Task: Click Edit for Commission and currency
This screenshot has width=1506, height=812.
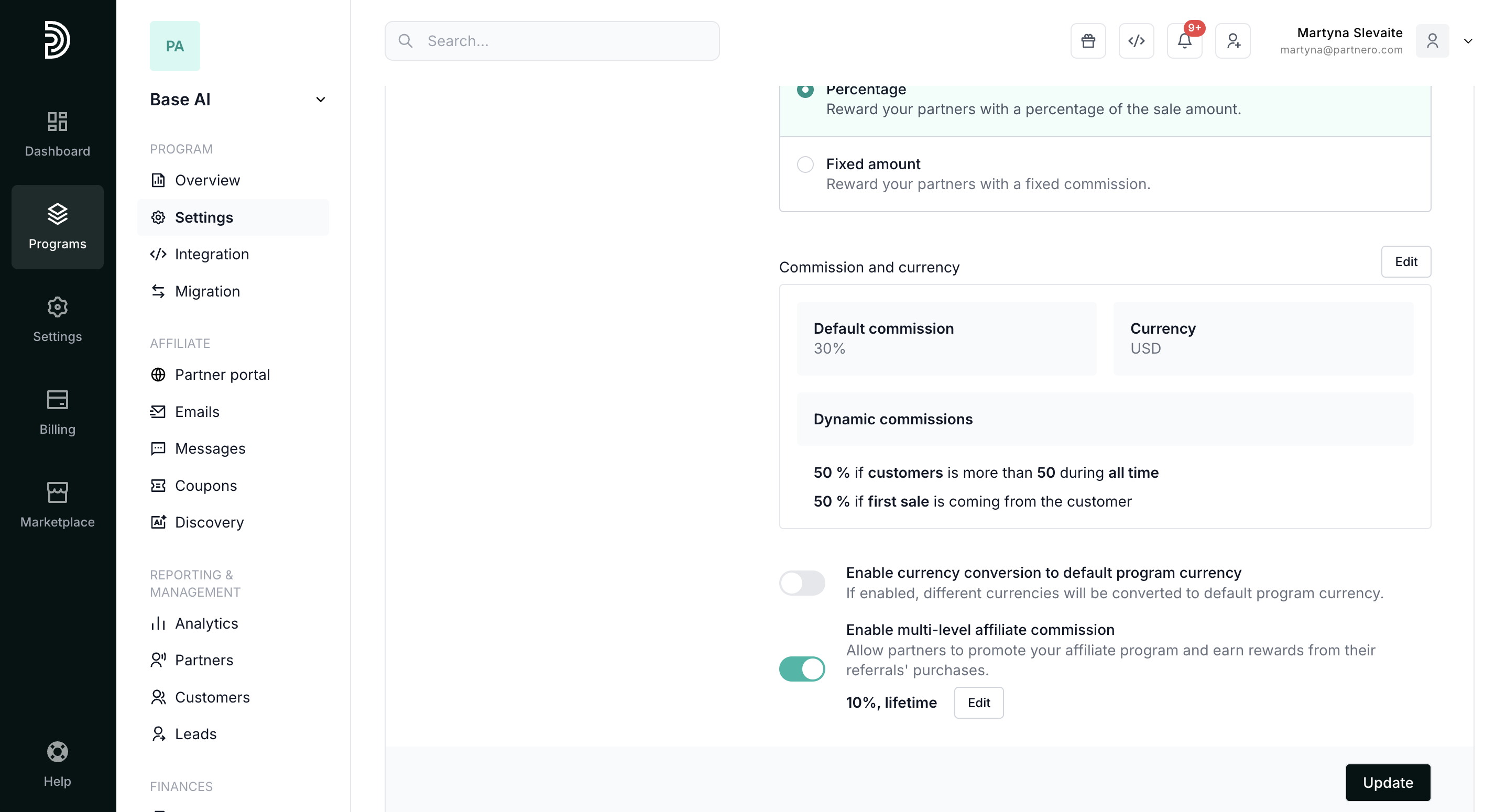Action: [x=1405, y=261]
